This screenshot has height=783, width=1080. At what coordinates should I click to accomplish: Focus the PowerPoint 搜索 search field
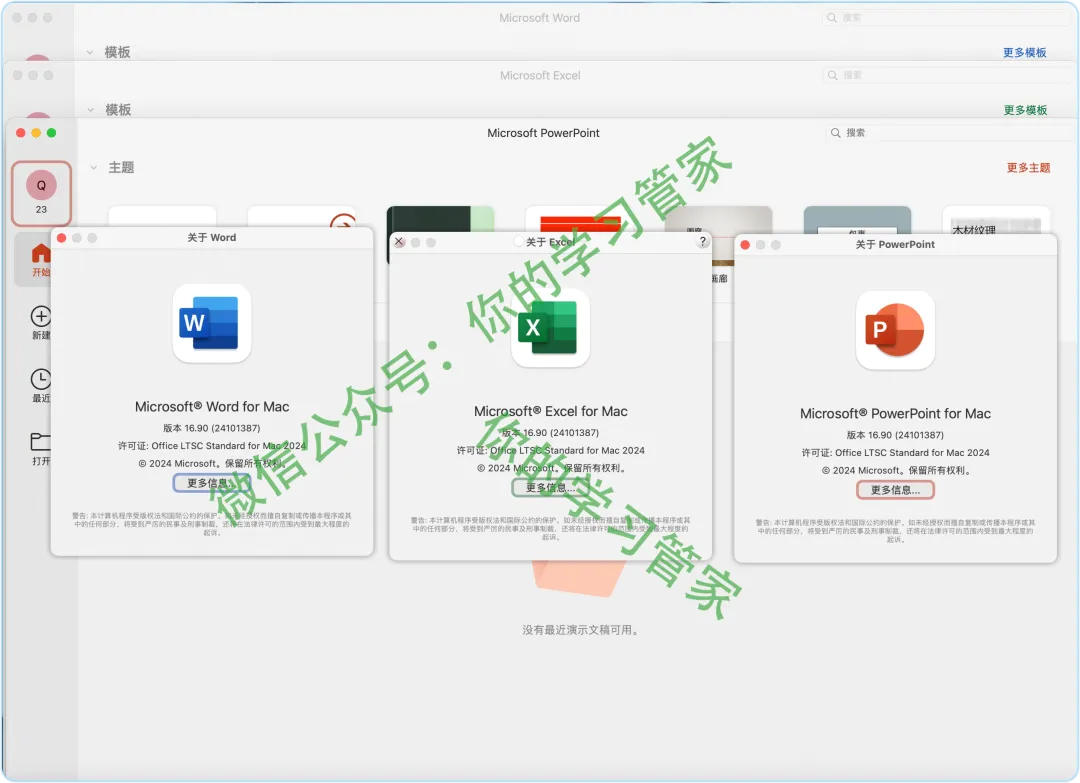tap(949, 133)
